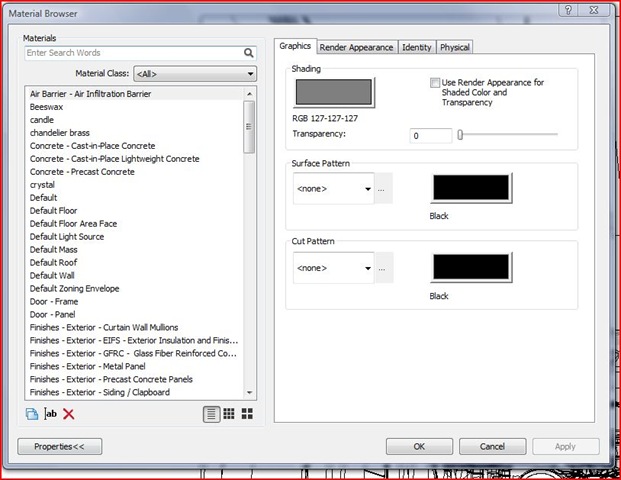
Task: Switch to the Graphics tab
Action: [295, 46]
